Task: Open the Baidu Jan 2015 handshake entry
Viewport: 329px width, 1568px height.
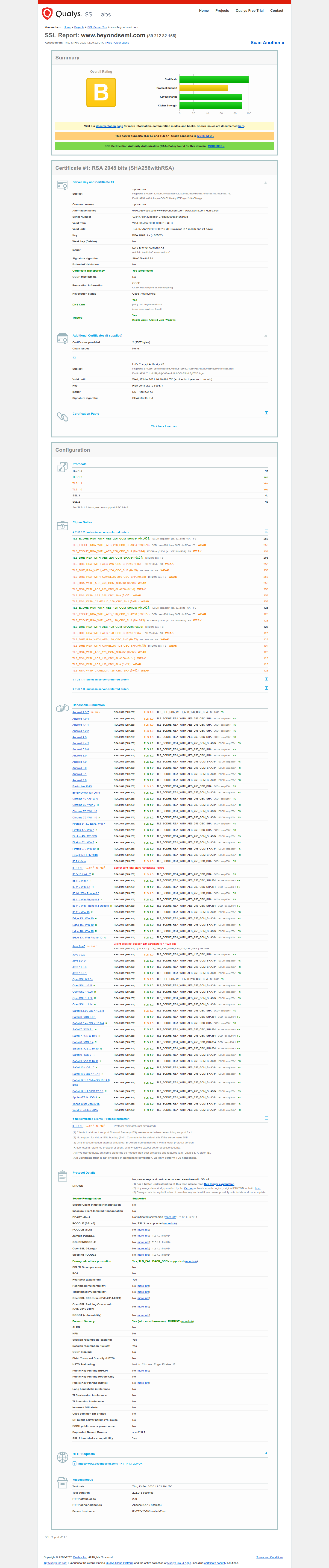Action: 82,786
